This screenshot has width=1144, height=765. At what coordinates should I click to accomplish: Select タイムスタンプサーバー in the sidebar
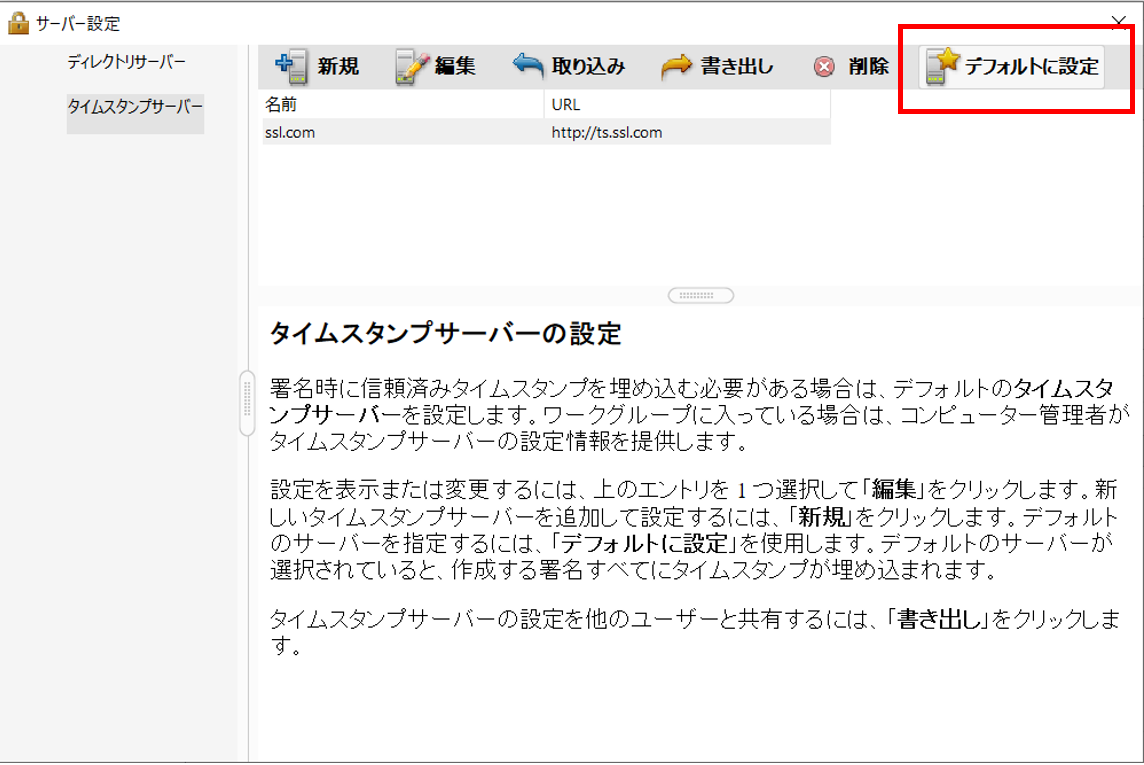tap(135, 105)
